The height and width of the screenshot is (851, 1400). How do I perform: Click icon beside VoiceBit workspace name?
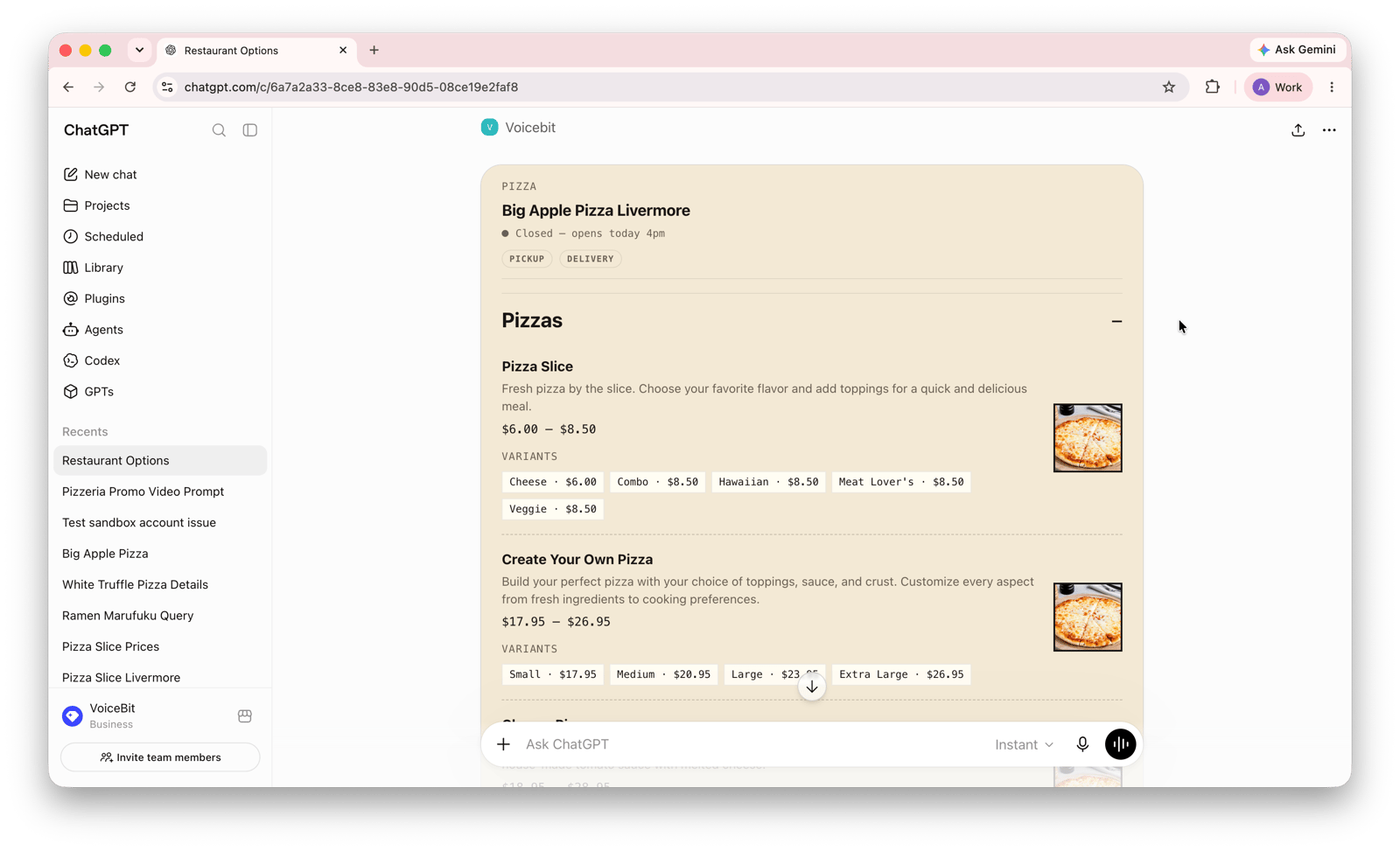245,716
